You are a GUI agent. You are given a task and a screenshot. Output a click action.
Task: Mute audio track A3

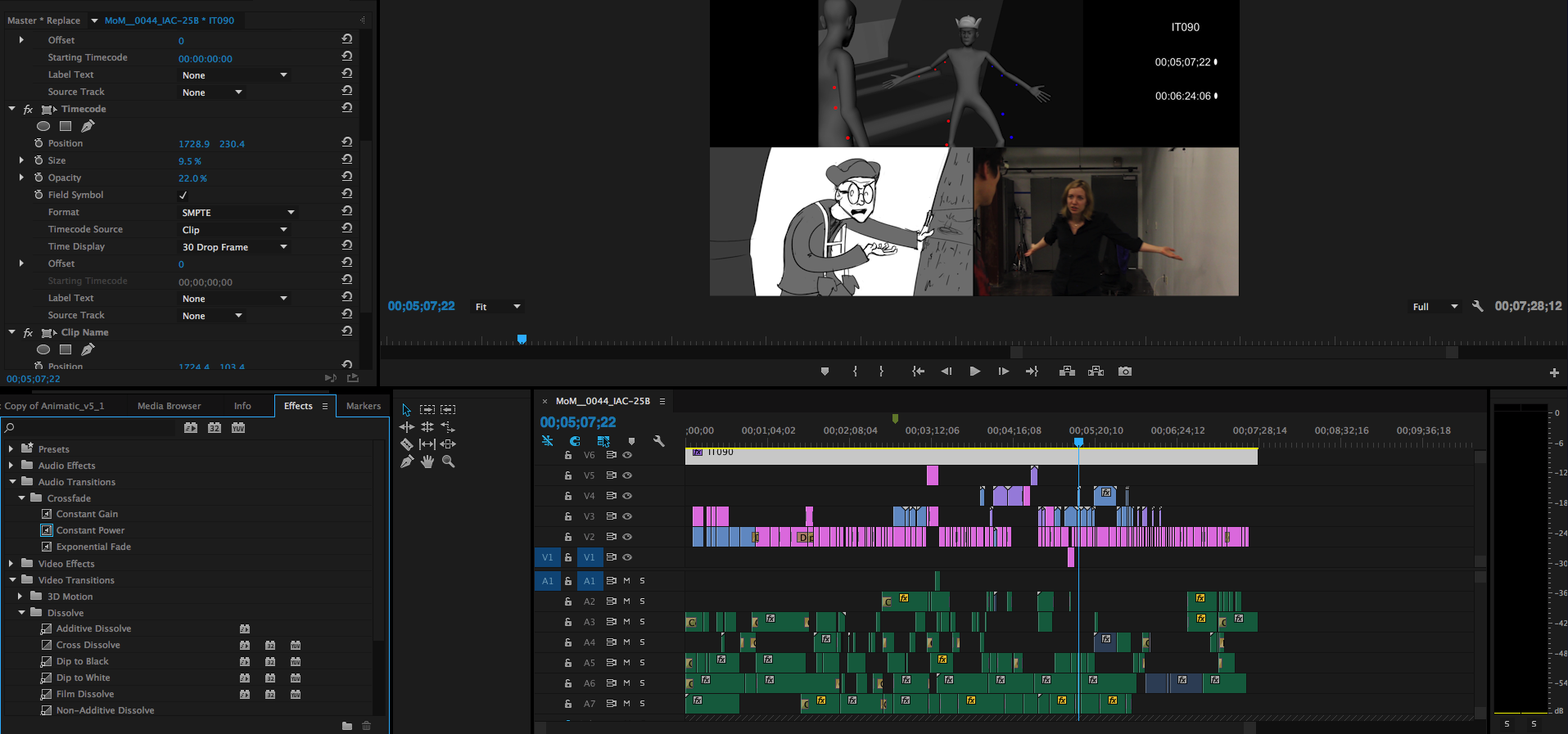coord(627,622)
